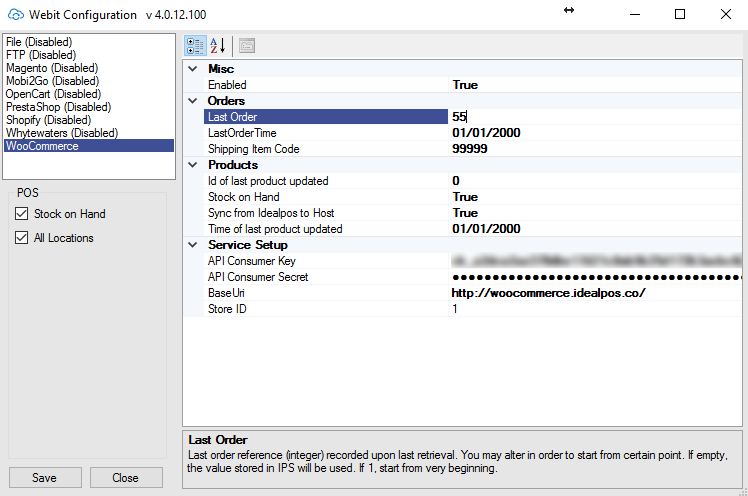
Task: Click the Store ID value 1
Action: (595, 309)
